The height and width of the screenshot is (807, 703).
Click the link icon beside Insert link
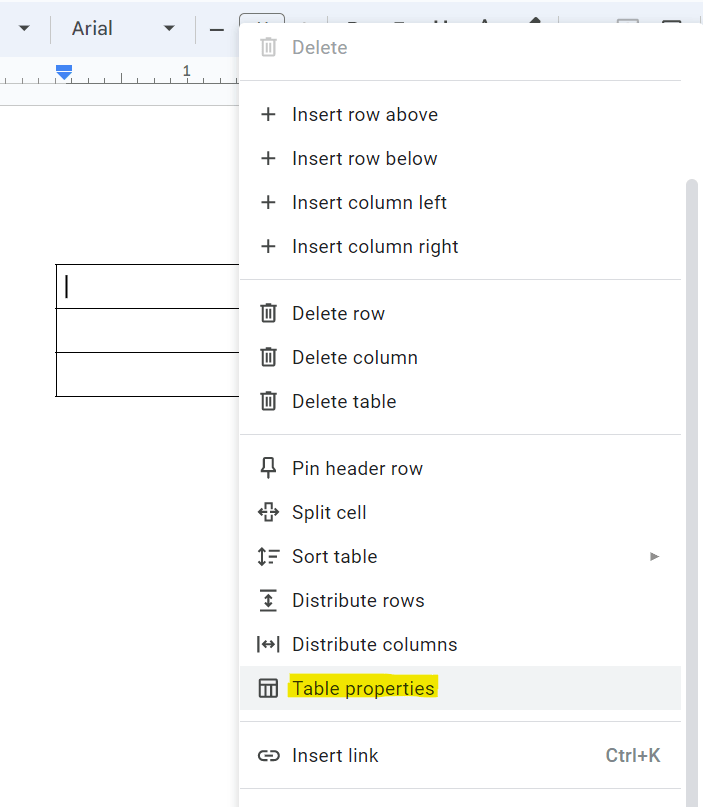[x=268, y=757]
